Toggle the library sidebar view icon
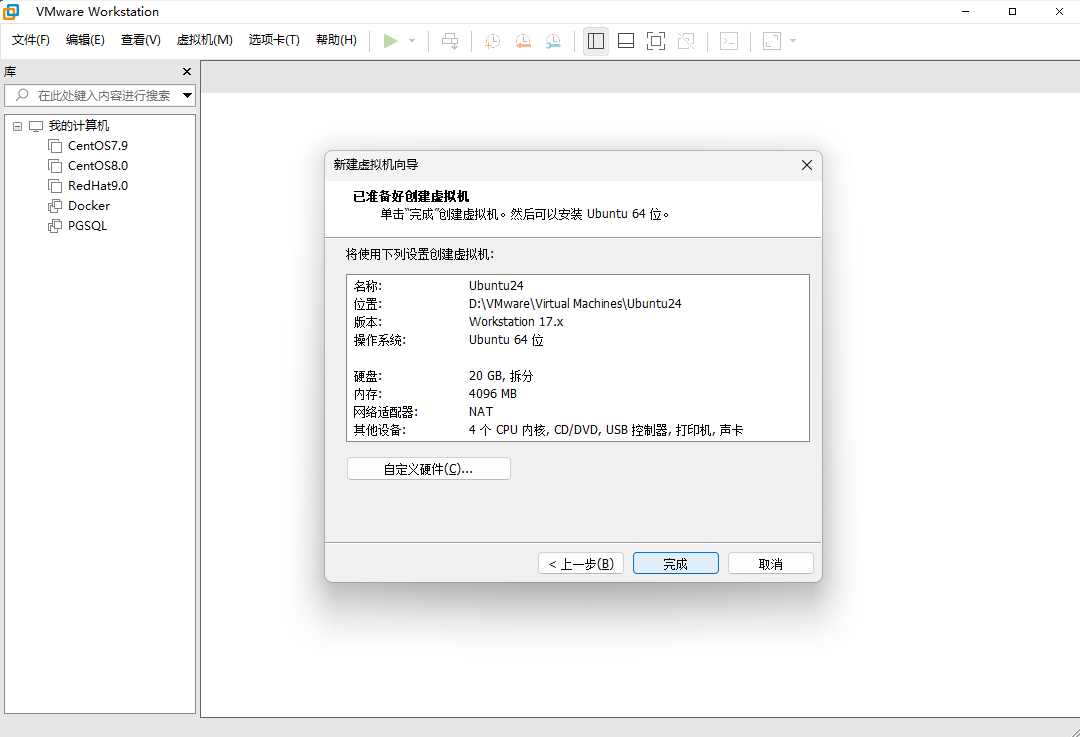 click(596, 41)
